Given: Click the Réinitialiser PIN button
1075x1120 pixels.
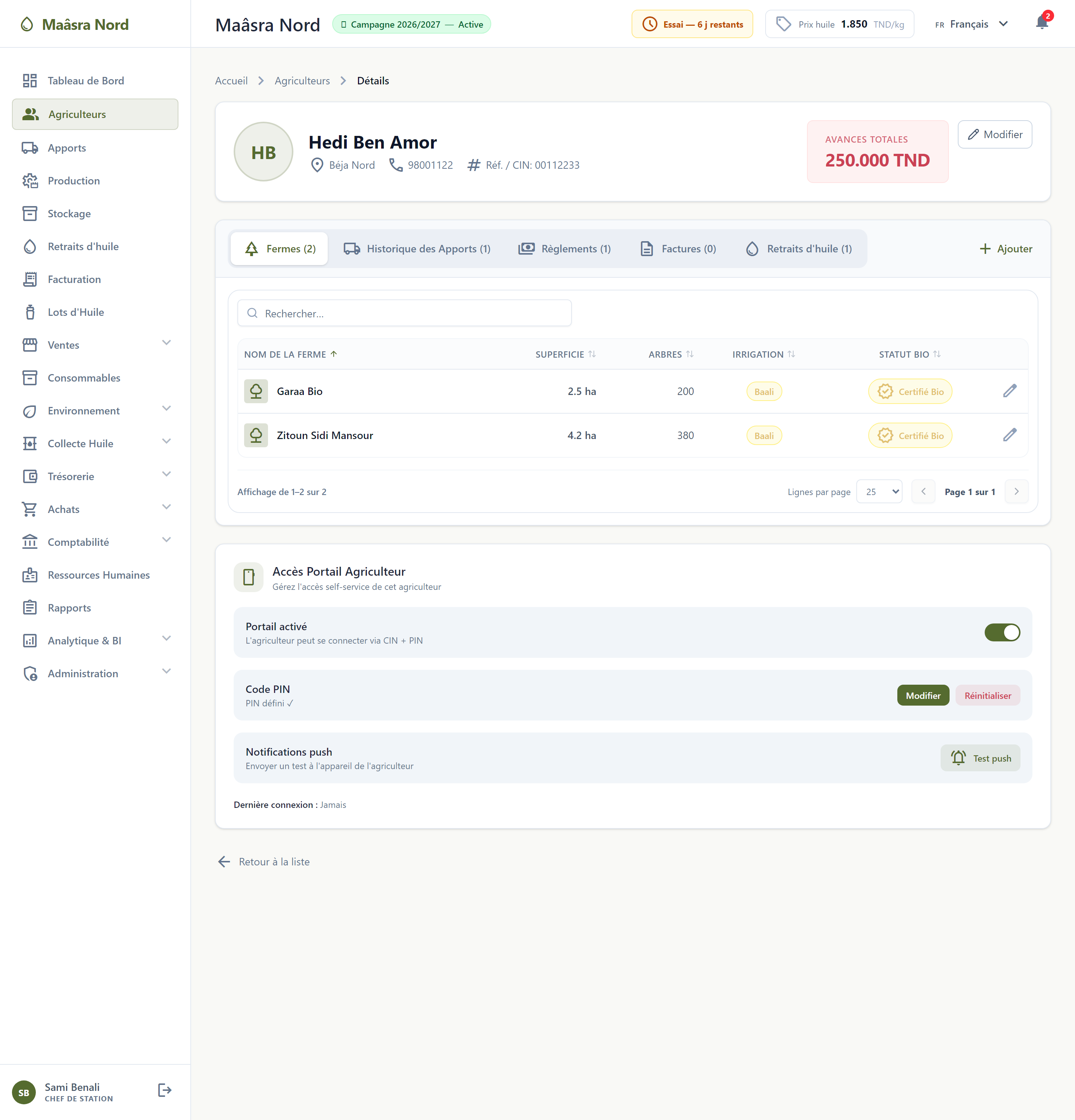Looking at the screenshot, I should pos(988,696).
